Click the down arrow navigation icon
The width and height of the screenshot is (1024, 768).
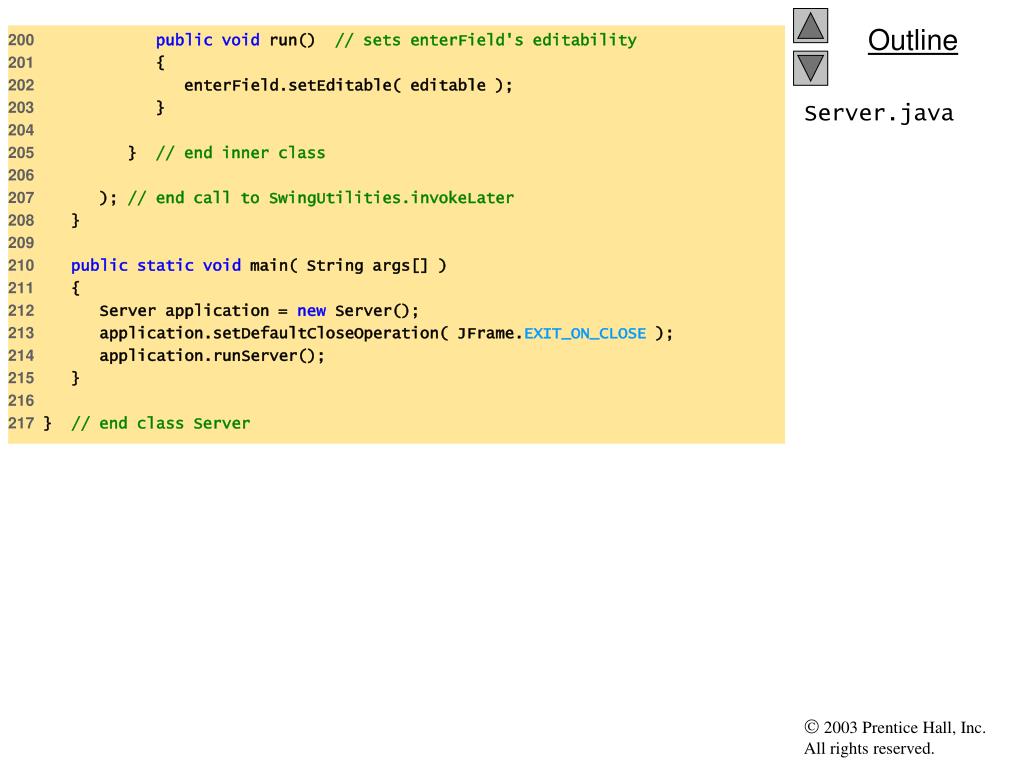(x=810, y=68)
